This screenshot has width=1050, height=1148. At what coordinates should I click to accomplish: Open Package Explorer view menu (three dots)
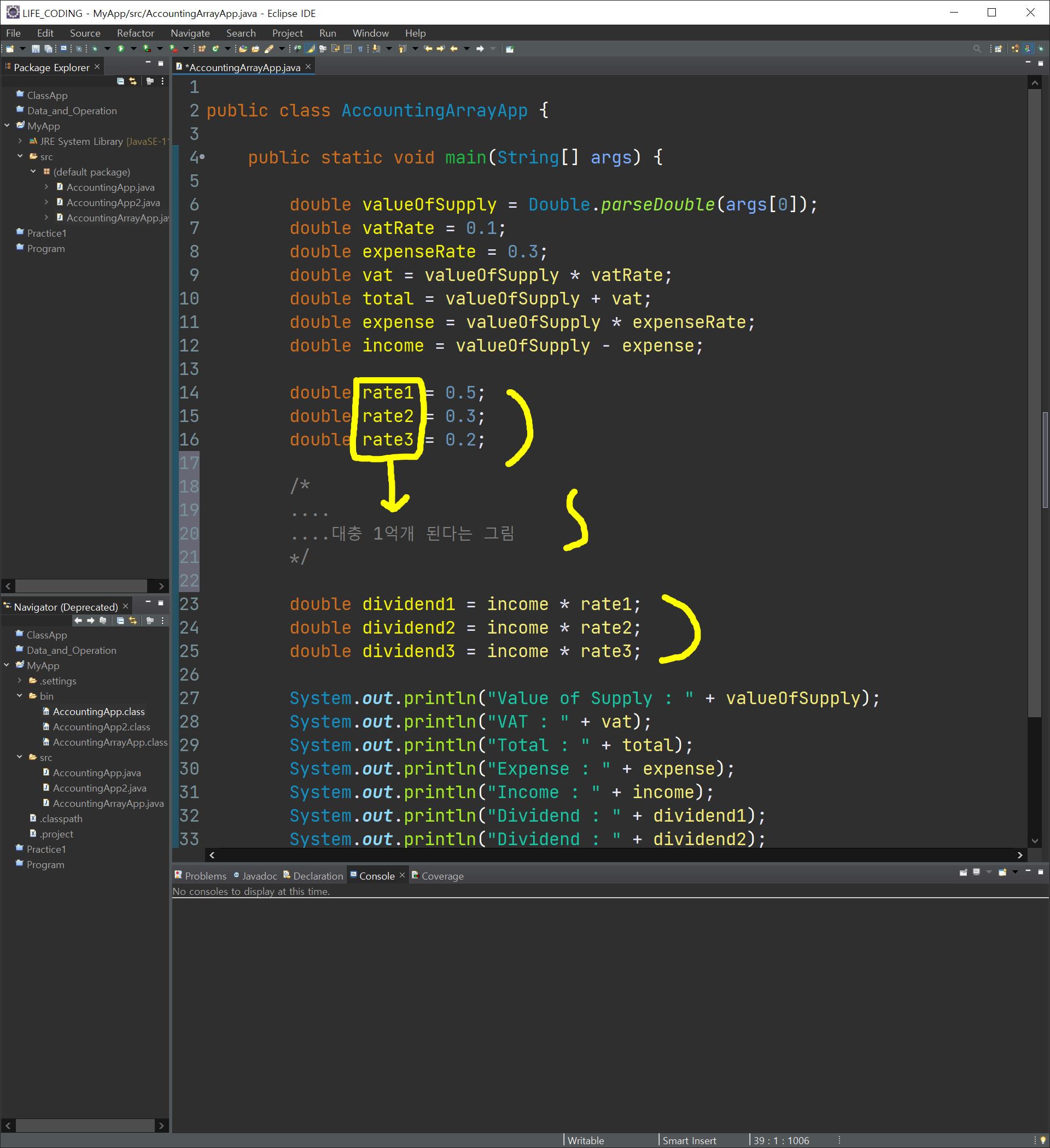(x=163, y=81)
